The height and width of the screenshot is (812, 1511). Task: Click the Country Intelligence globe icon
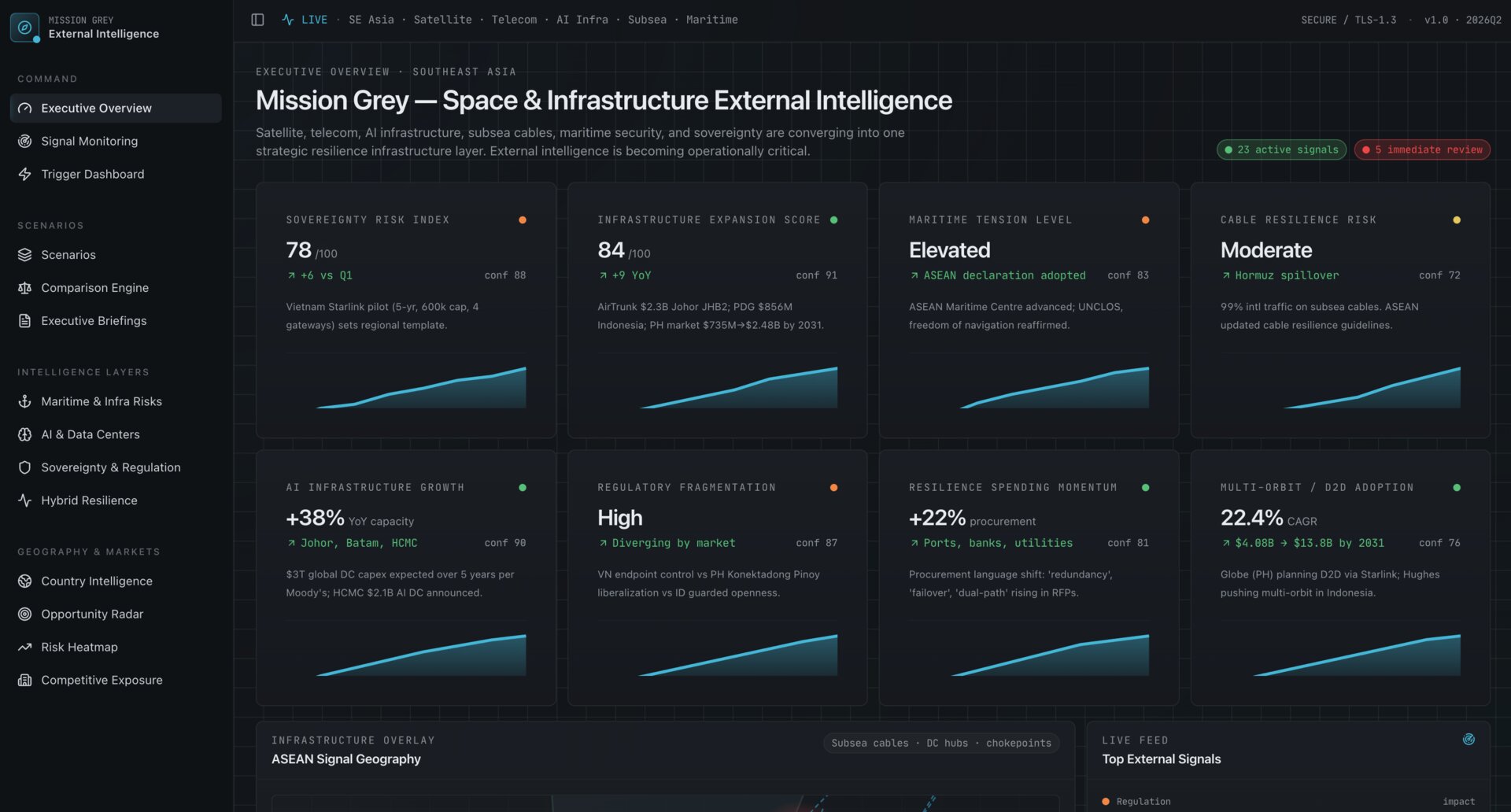pos(25,581)
